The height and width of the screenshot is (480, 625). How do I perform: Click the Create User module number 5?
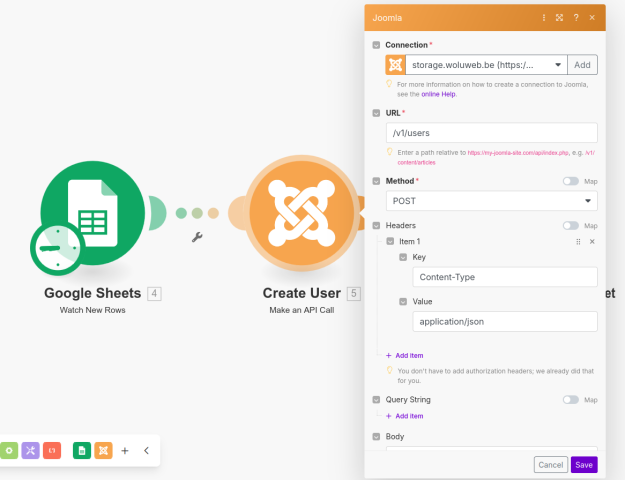click(x=354, y=294)
